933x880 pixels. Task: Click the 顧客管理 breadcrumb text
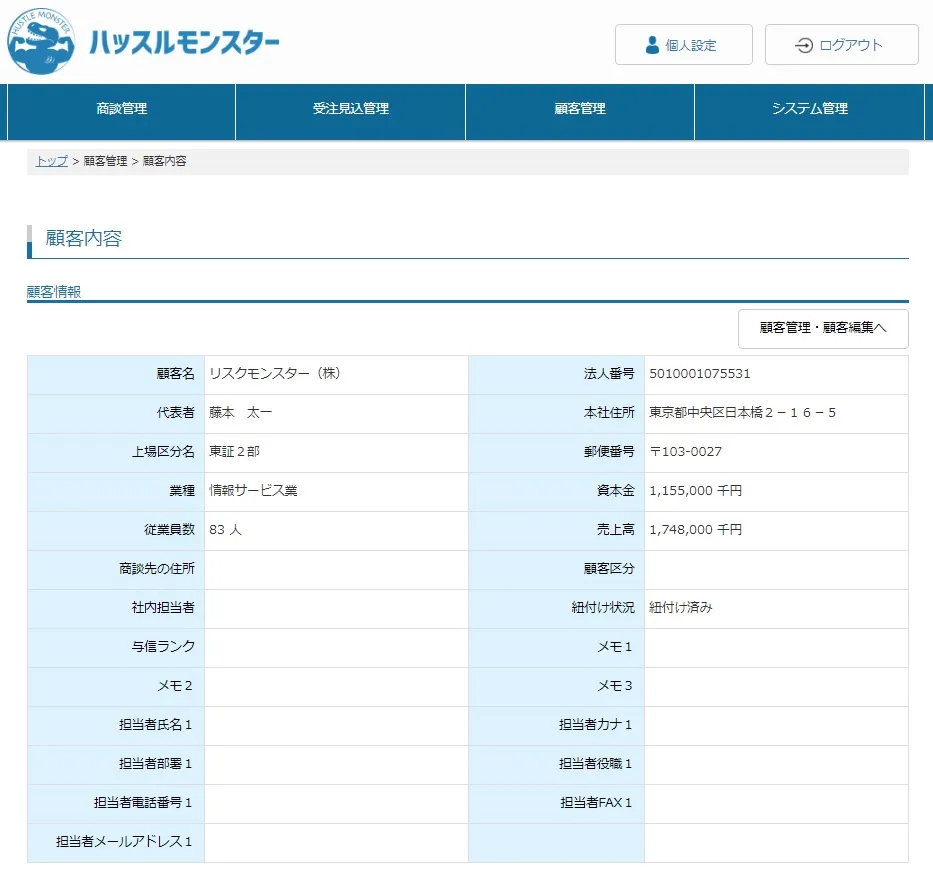[105, 161]
